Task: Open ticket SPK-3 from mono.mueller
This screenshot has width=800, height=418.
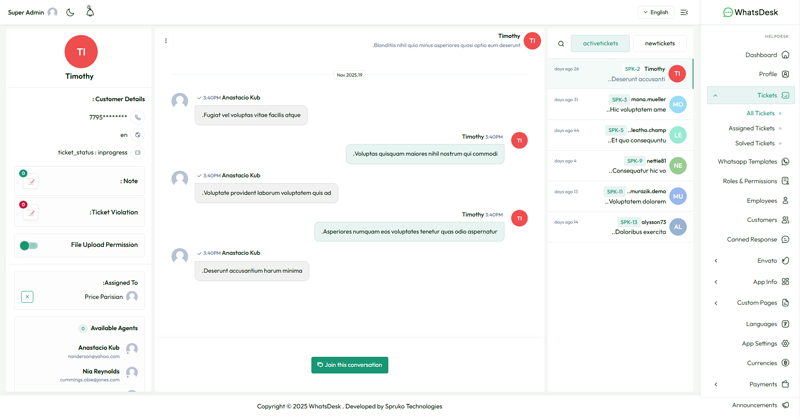Action: pyautogui.click(x=620, y=104)
